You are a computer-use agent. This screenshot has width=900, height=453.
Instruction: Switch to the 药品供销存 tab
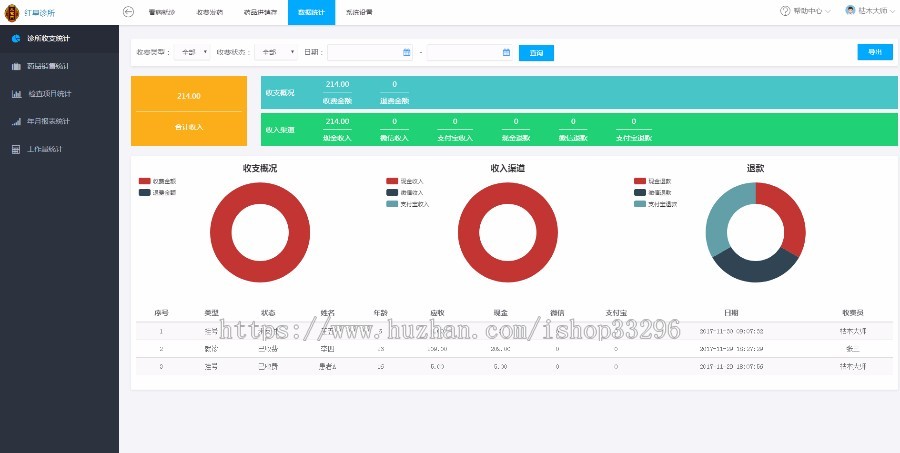(260, 12)
